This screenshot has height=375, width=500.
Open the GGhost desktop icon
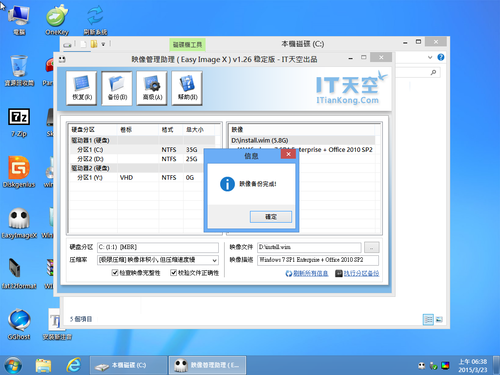pyautogui.click(x=19, y=325)
